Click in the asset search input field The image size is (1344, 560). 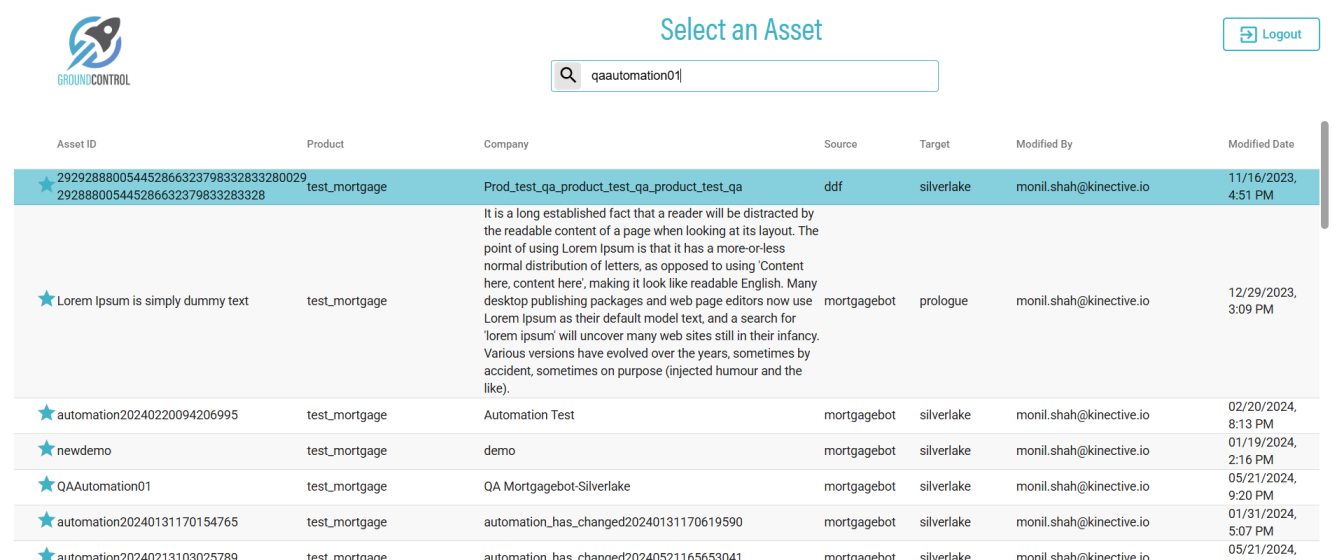[760, 76]
